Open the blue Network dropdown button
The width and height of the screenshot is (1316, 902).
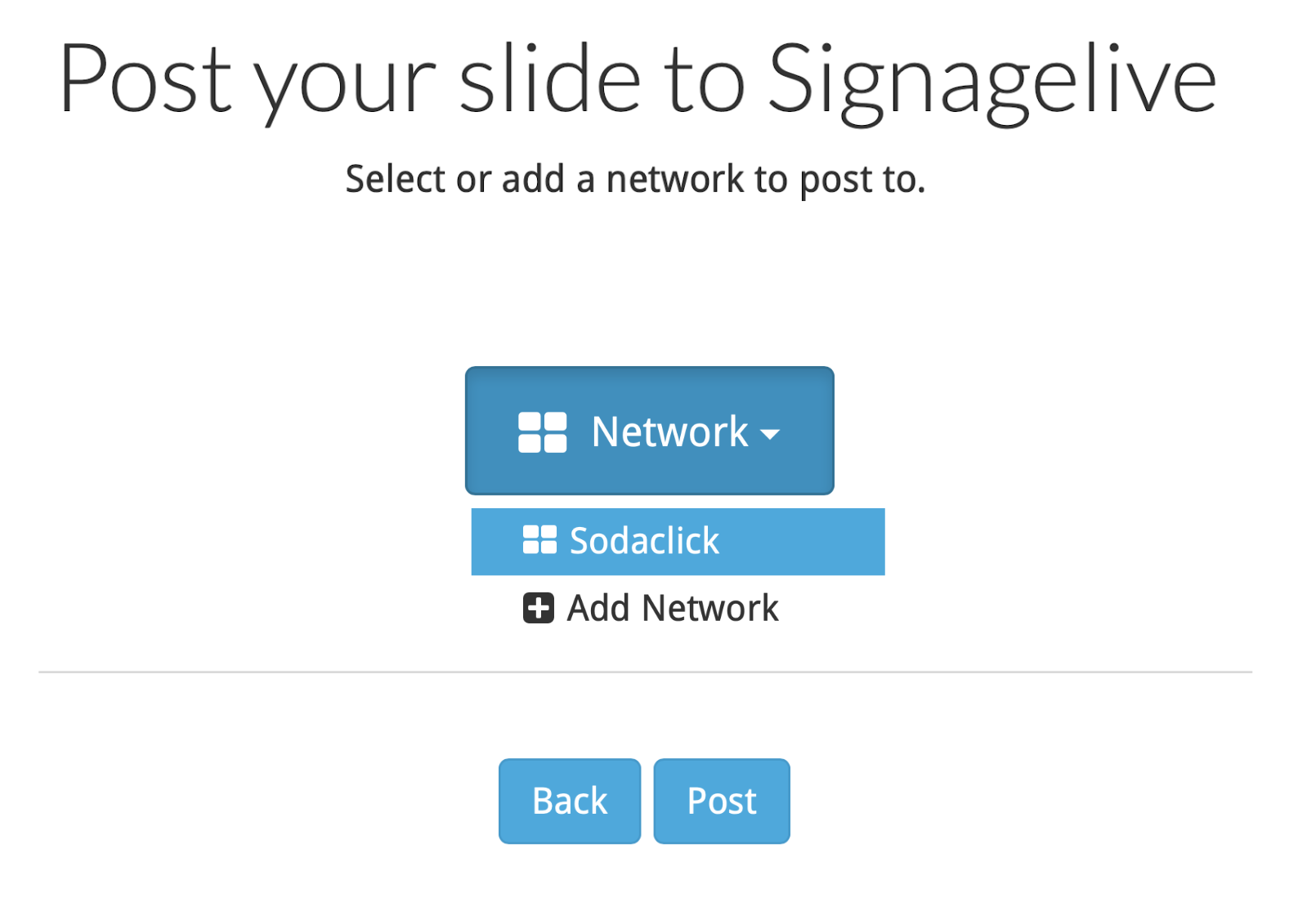pyautogui.click(x=649, y=431)
